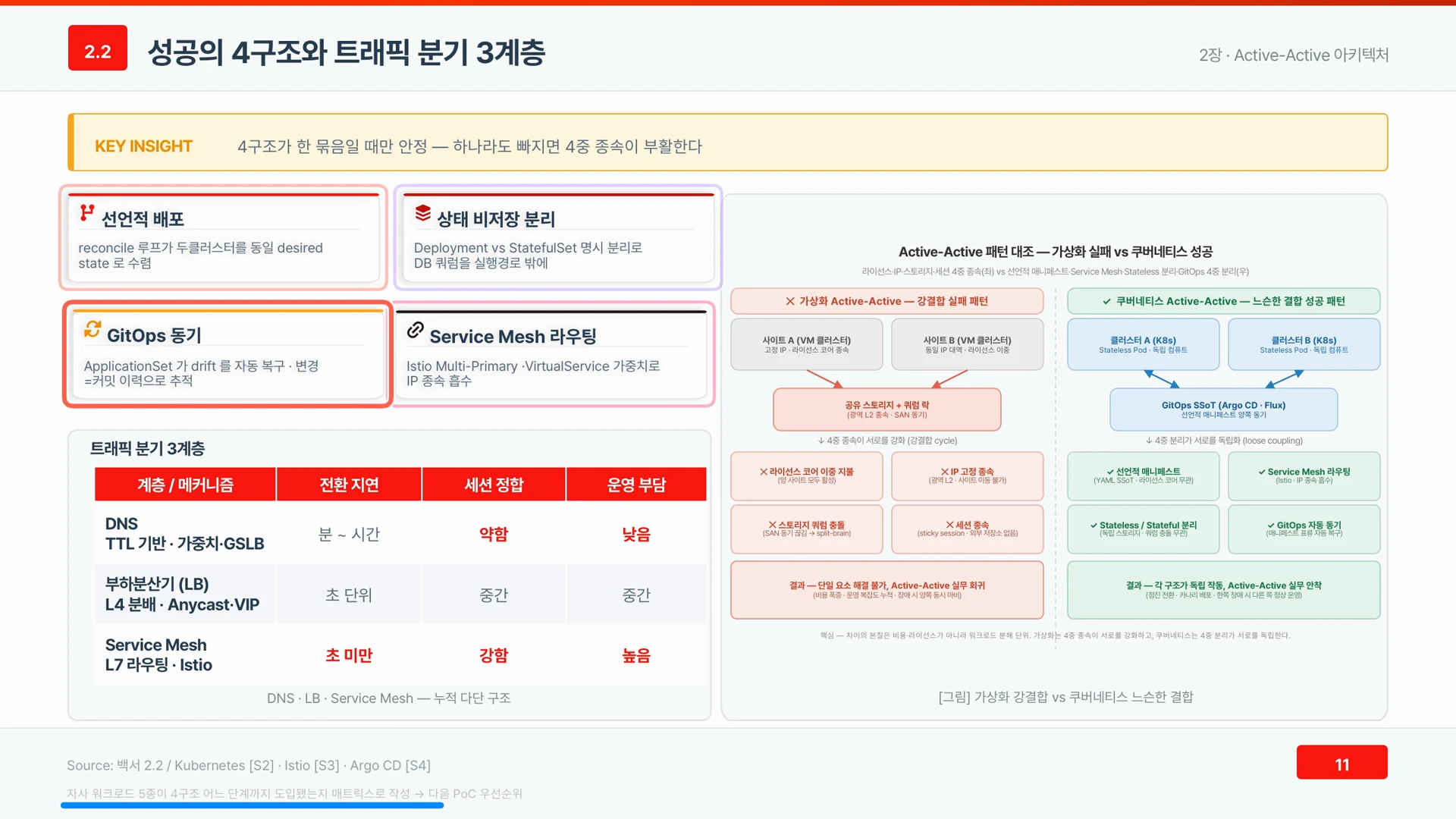
Task: Click the 전환 지연 table header
Action: click(349, 485)
